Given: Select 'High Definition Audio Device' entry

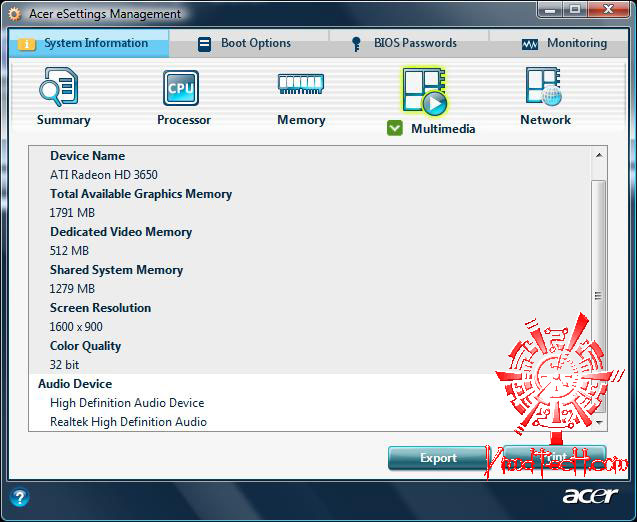Looking at the screenshot, I should pos(127,403).
